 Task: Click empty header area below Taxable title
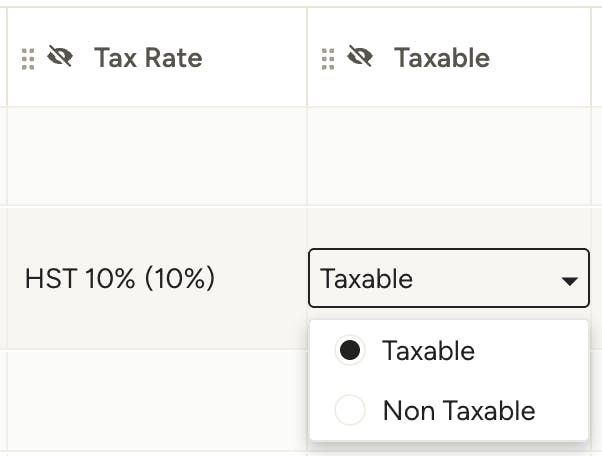(449, 89)
